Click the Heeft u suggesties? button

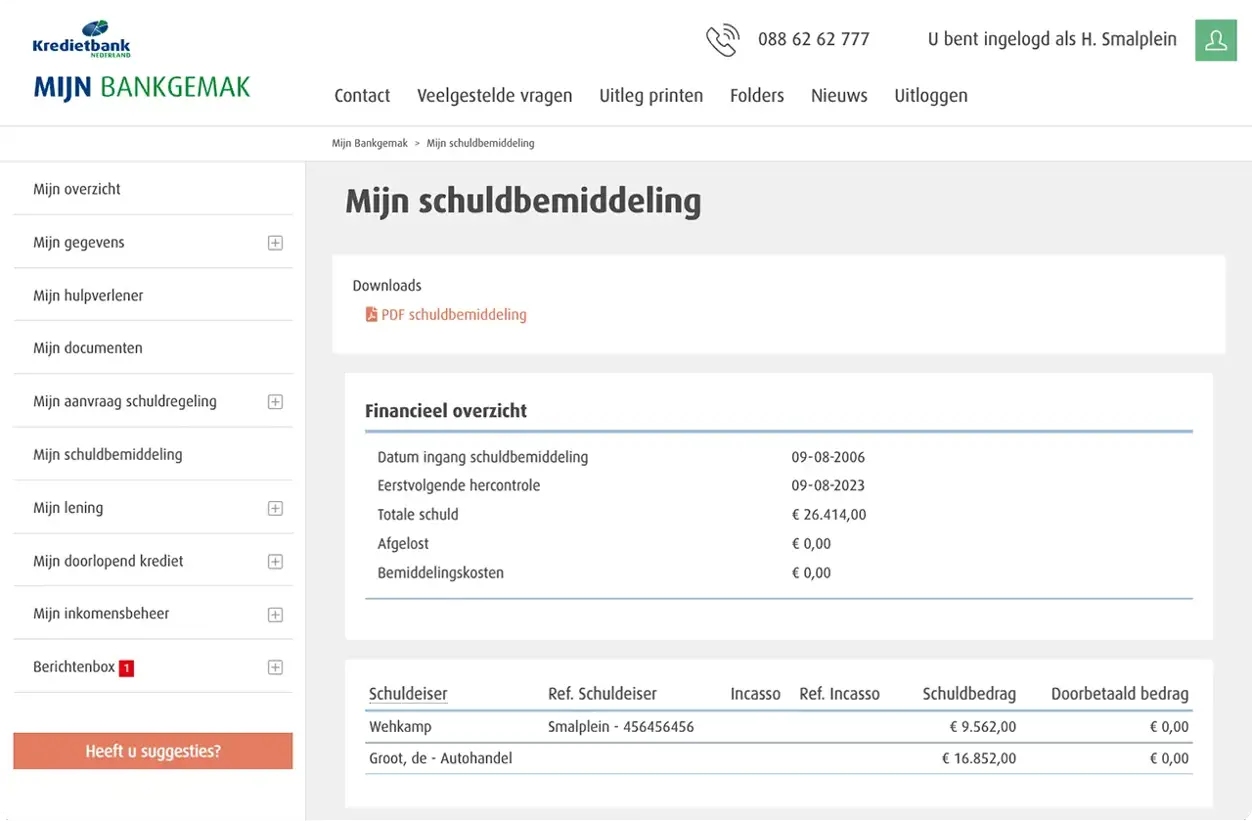coord(153,751)
